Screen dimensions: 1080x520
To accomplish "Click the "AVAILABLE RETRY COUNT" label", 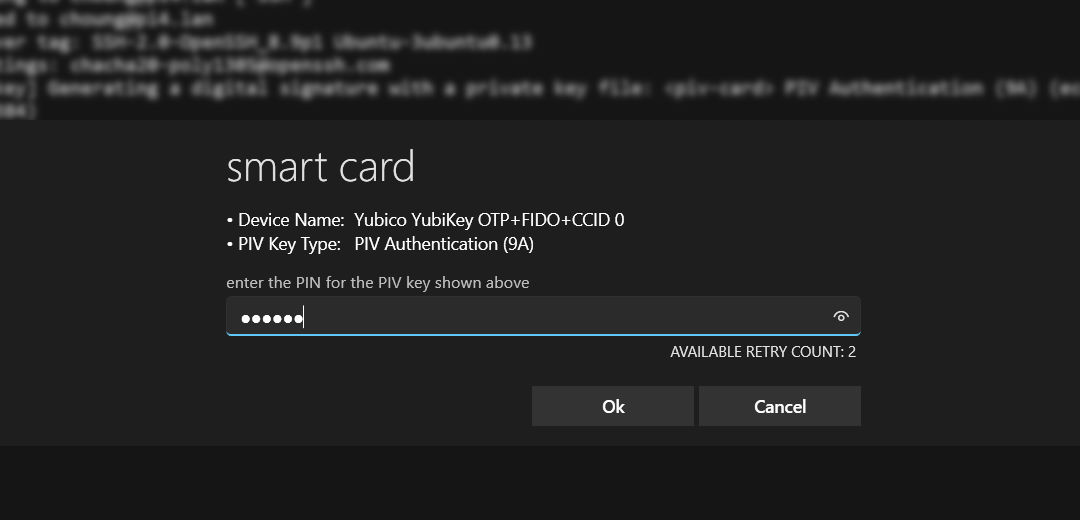I will (756, 352).
